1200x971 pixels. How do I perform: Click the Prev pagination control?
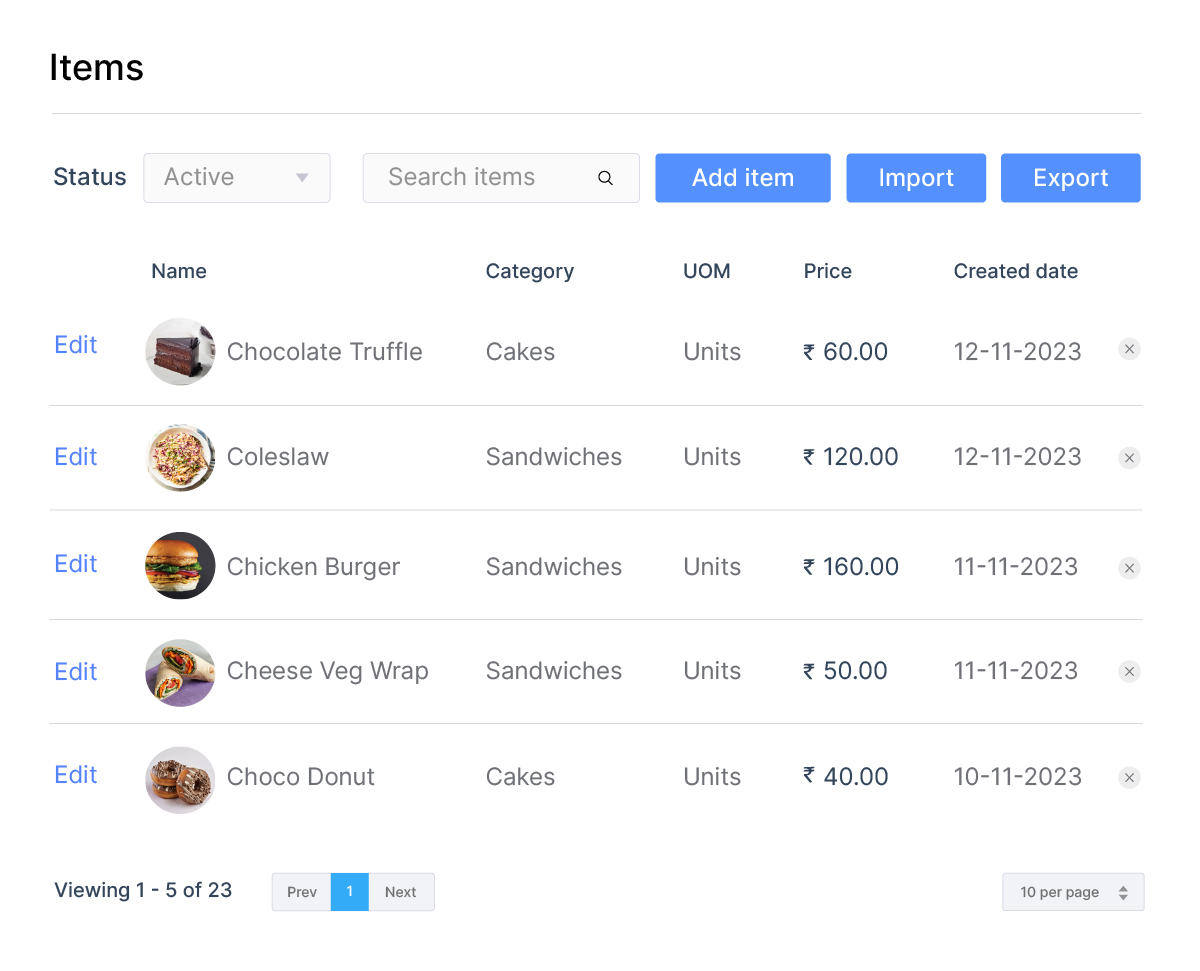click(301, 891)
